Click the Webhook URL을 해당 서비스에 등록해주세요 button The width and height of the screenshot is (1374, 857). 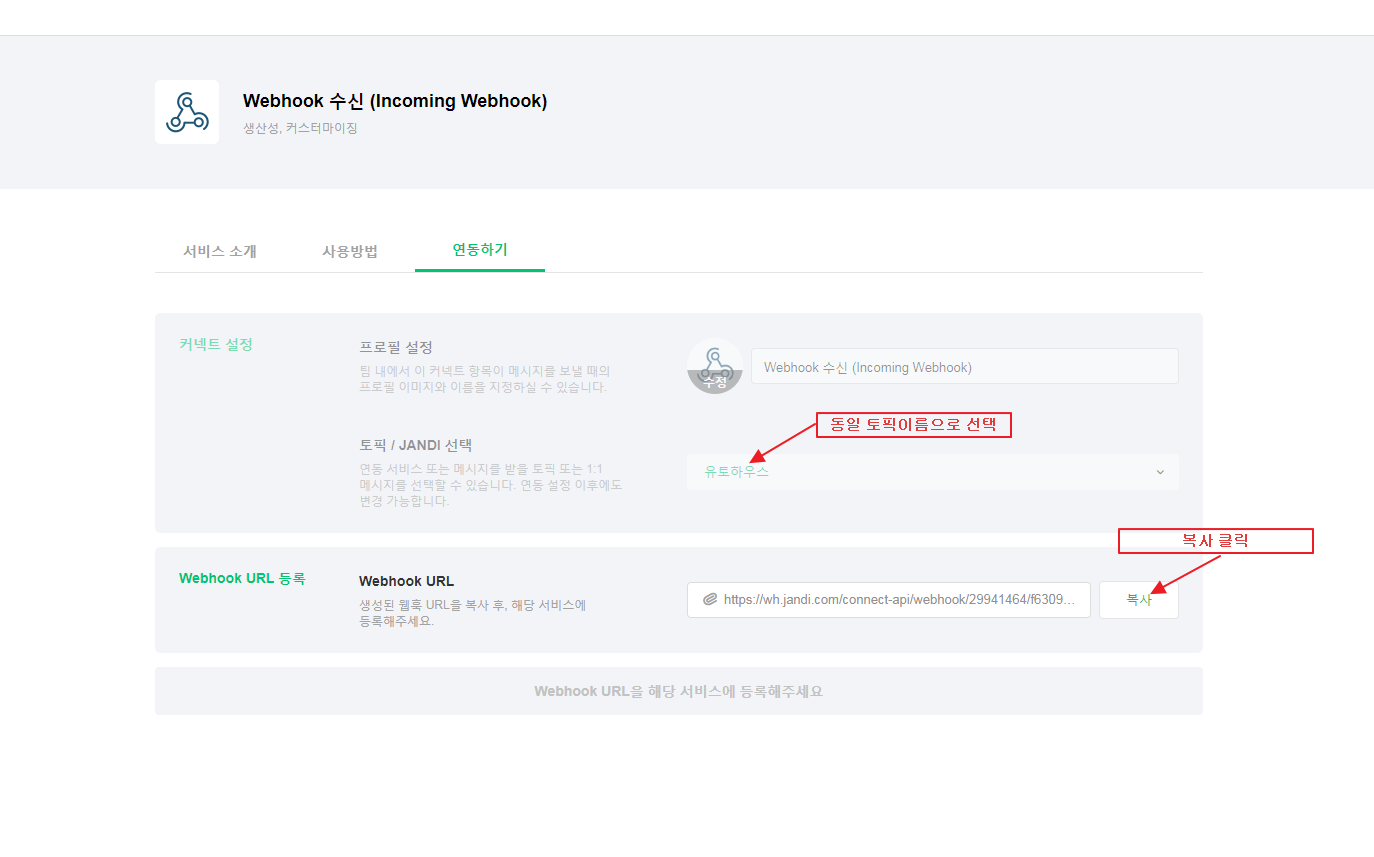coord(678,691)
